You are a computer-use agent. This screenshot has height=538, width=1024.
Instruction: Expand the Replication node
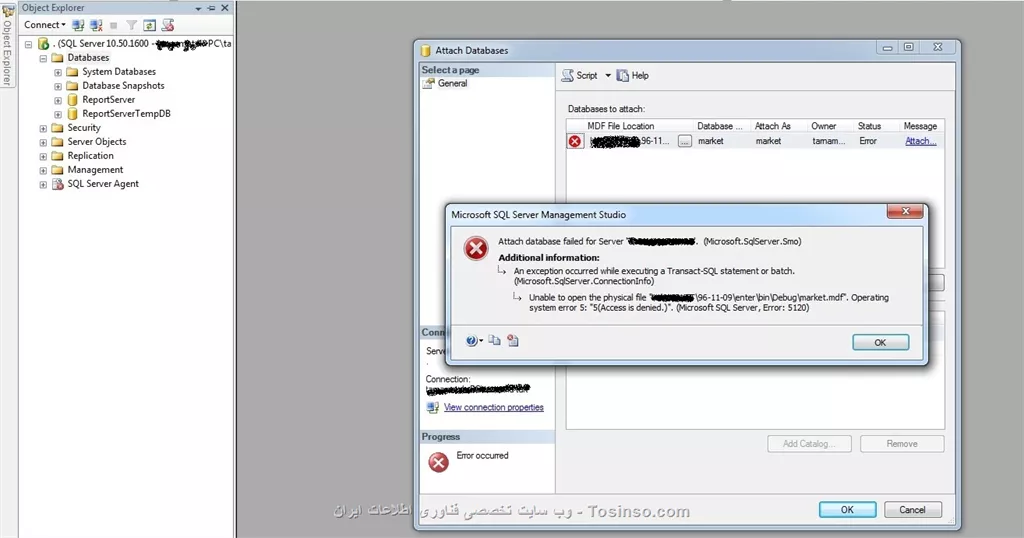tap(43, 157)
